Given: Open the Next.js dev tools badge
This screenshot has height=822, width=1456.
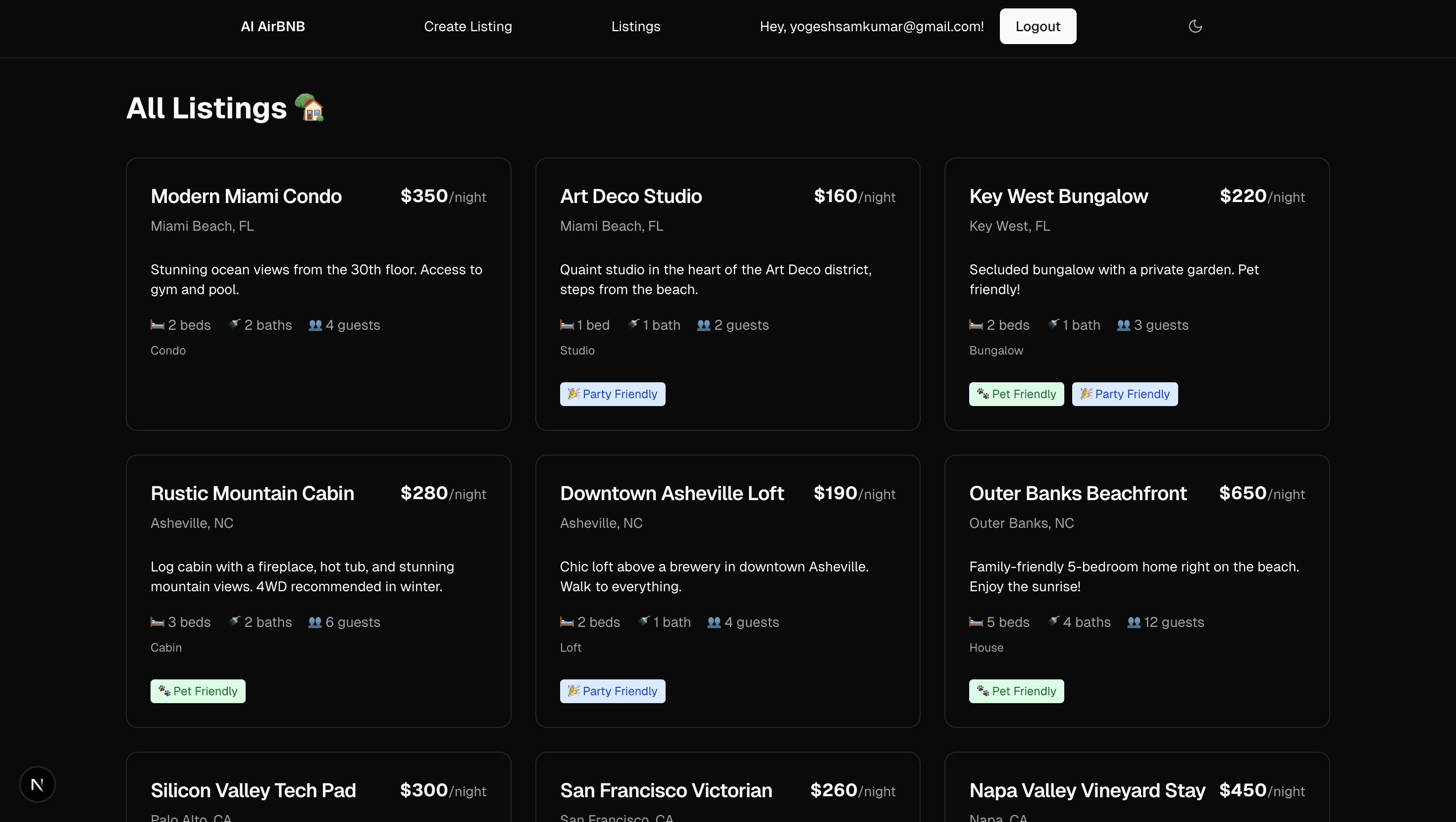Looking at the screenshot, I should [x=37, y=784].
